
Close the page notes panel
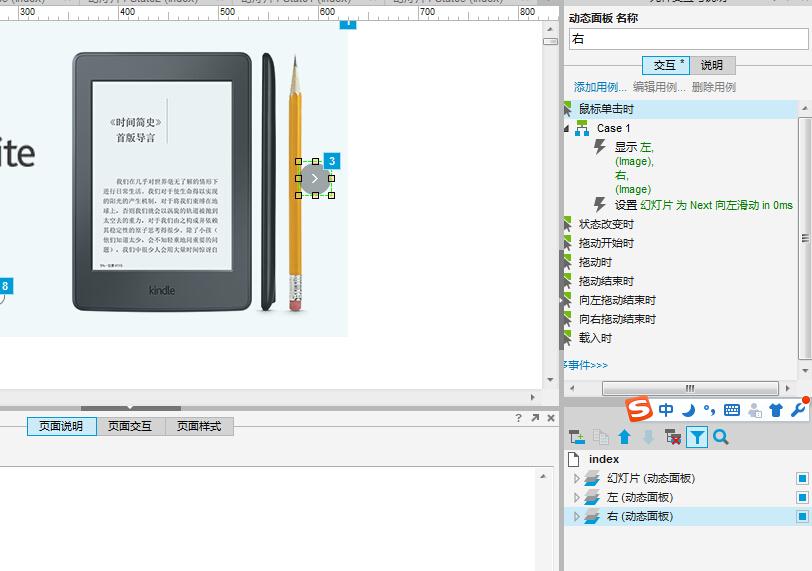click(x=551, y=418)
